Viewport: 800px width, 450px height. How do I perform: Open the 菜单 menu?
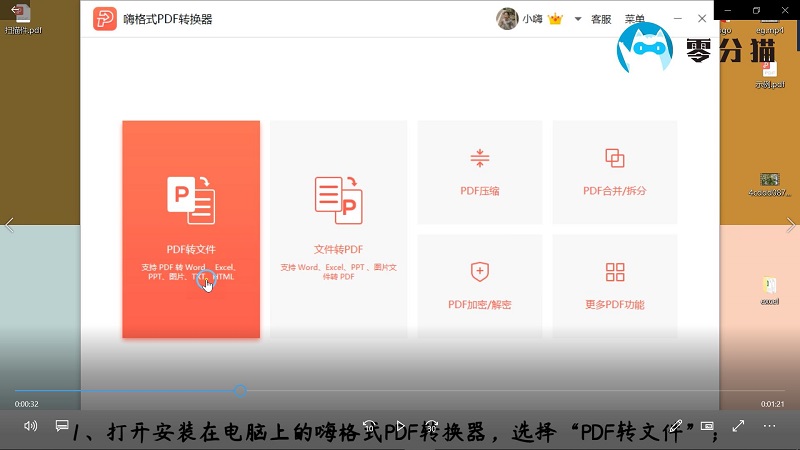click(635, 19)
